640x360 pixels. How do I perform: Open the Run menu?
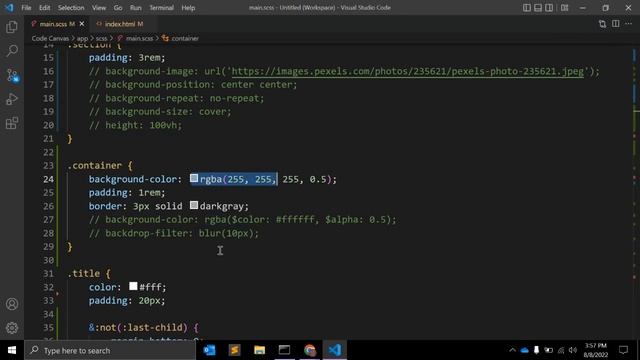pos(136,8)
